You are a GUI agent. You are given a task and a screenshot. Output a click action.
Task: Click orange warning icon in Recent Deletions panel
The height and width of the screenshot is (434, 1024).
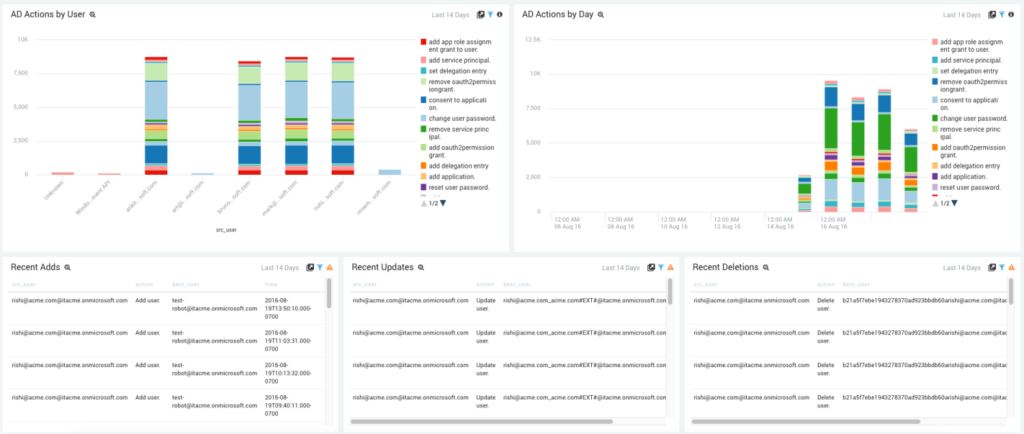tap(1012, 268)
